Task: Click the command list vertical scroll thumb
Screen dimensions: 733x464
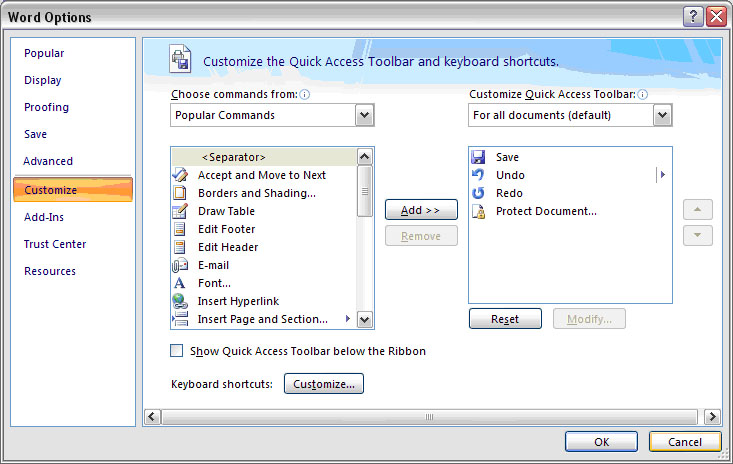Action: click(x=365, y=191)
